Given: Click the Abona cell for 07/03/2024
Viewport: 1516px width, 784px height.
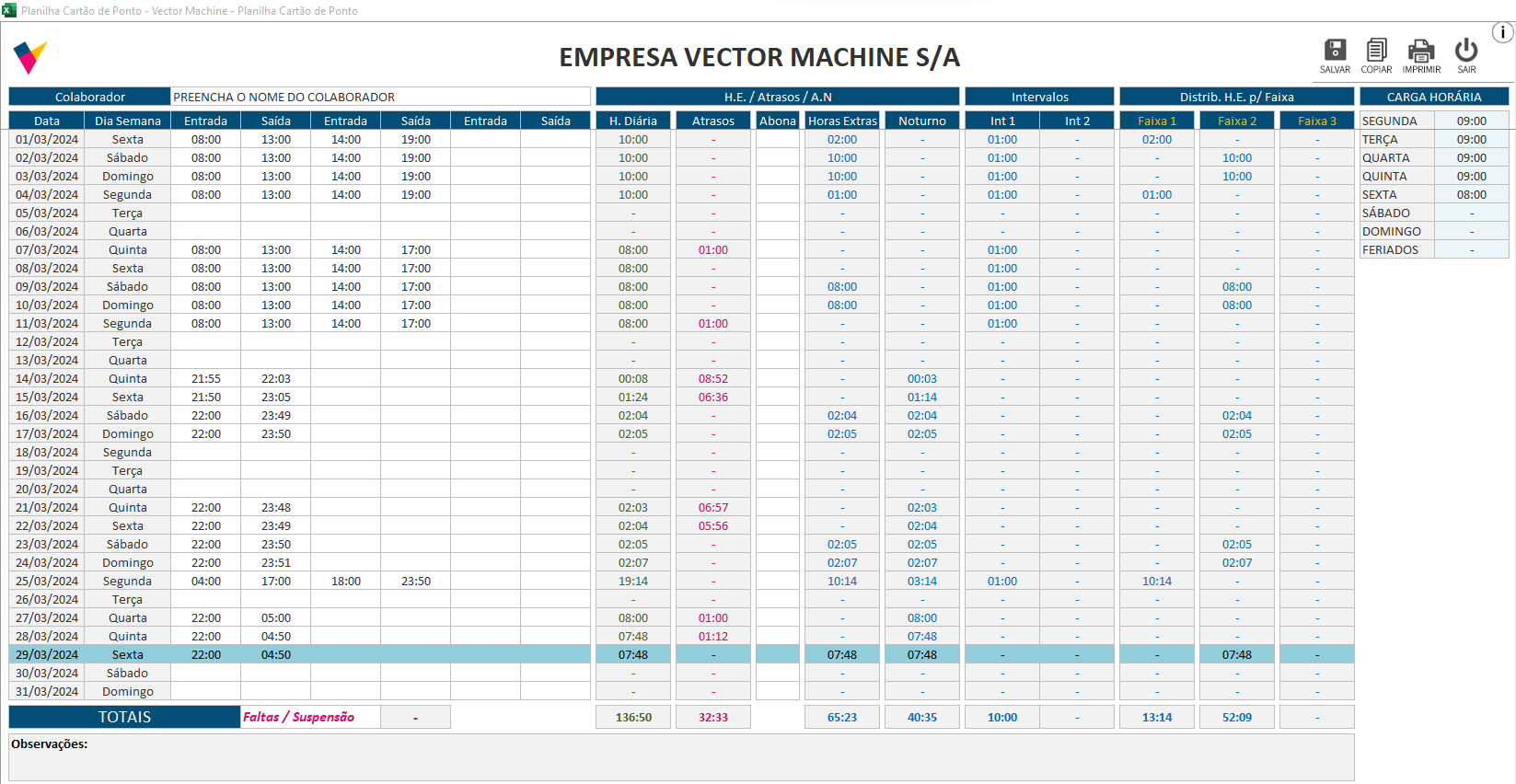Looking at the screenshot, I should [778, 249].
